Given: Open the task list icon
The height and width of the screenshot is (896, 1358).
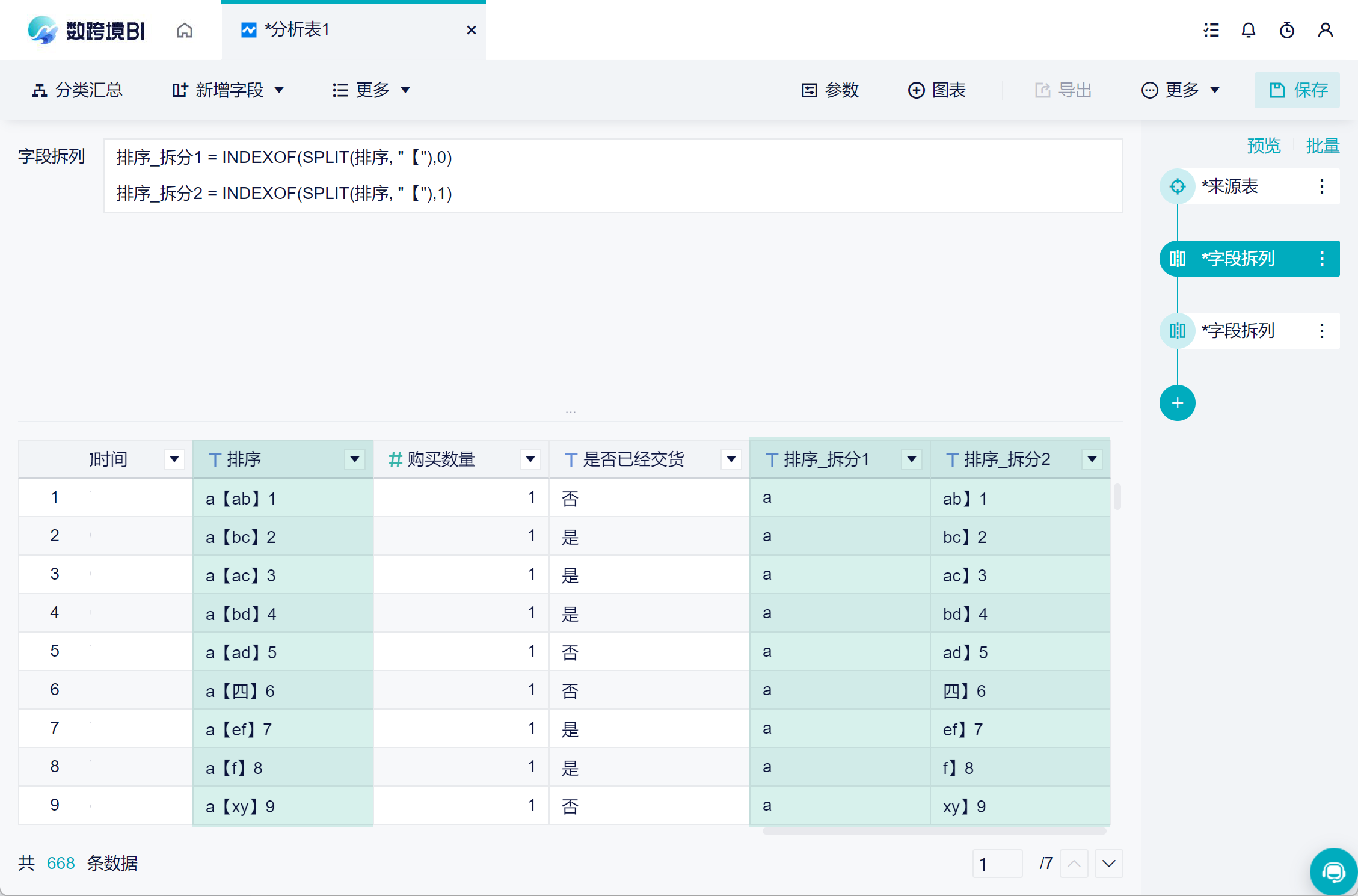Looking at the screenshot, I should point(1211,30).
